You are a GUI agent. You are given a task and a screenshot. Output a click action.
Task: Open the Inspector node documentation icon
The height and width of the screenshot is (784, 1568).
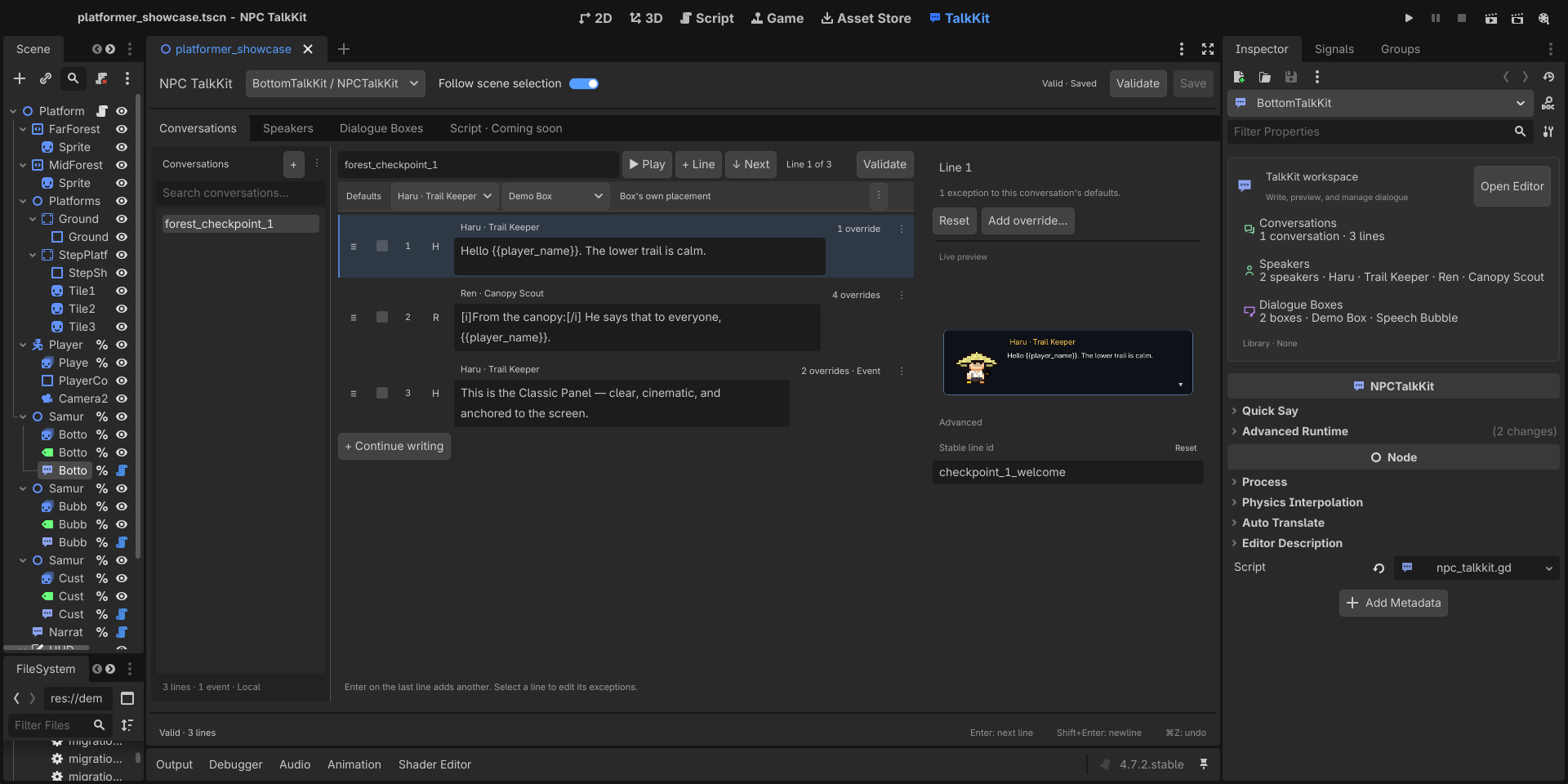pos(1548,103)
